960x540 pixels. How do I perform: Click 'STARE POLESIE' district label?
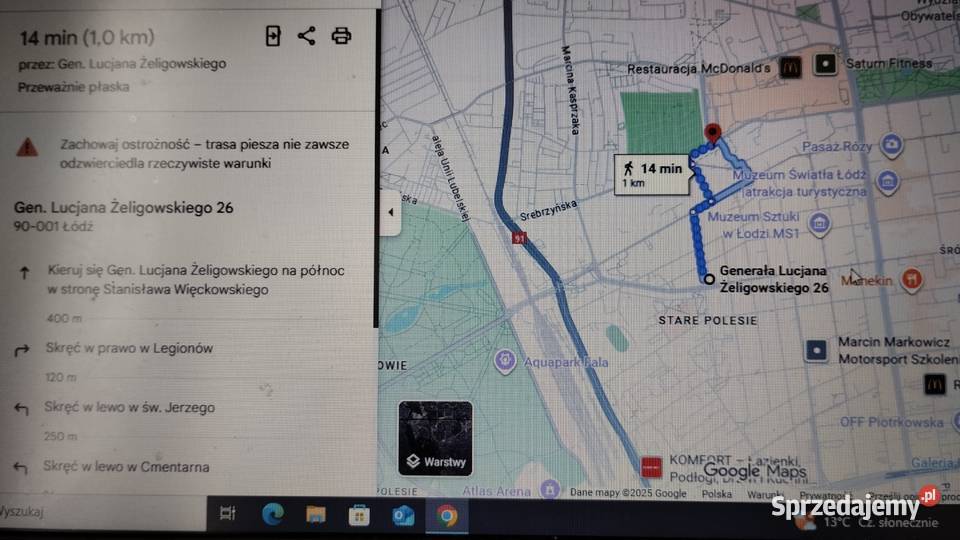pyautogui.click(x=708, y=320)
